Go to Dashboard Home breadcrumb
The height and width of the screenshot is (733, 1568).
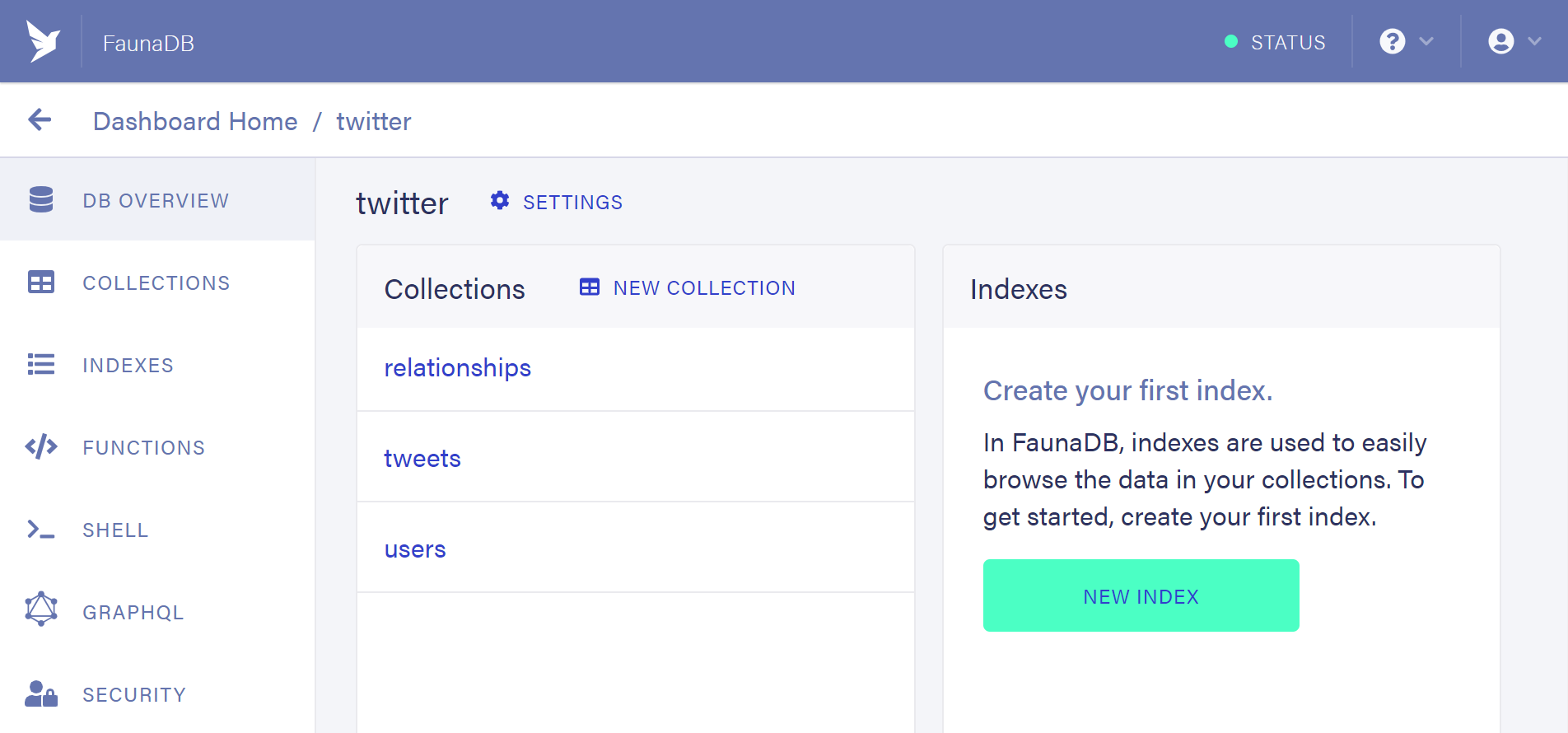tap(195, 121)
